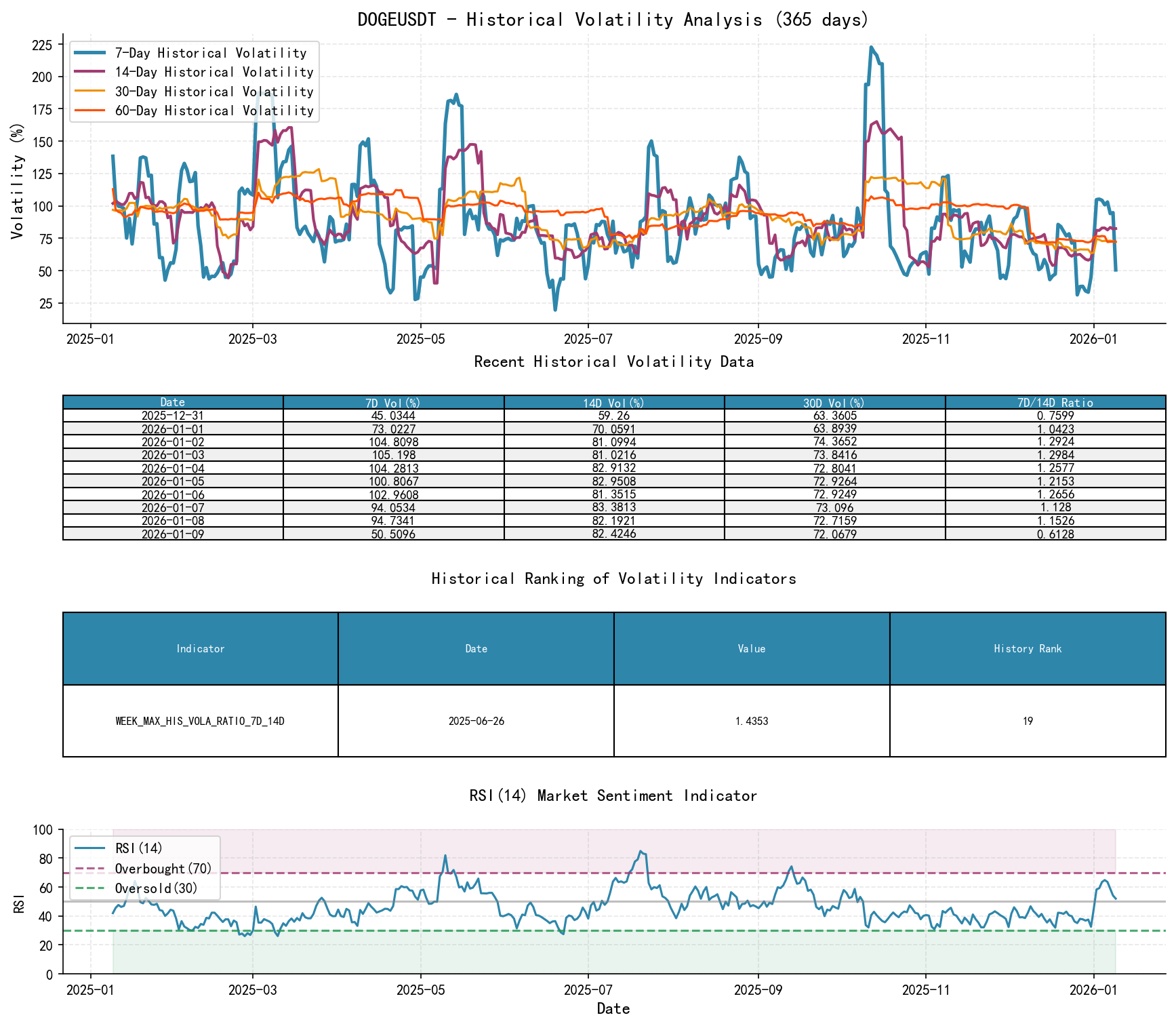Select the RSI(14) Market Sentiment Indicator title
The image size is (1176, 1026).
pyautogui.click(x=613, y=795)
